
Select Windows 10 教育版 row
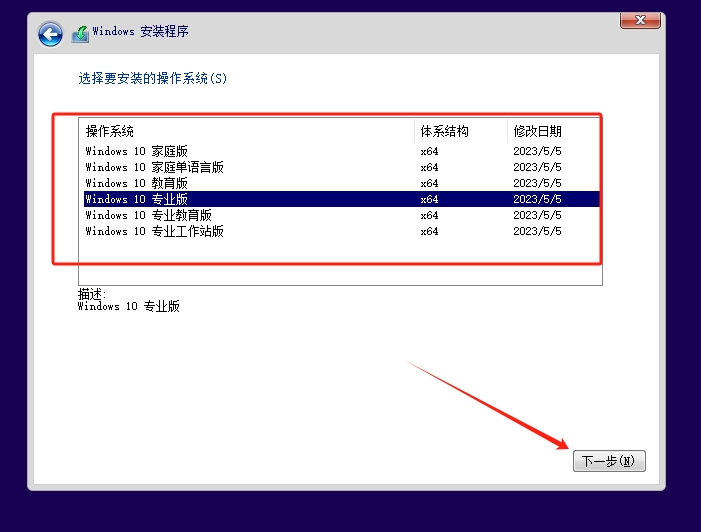[x=342, y=183]
